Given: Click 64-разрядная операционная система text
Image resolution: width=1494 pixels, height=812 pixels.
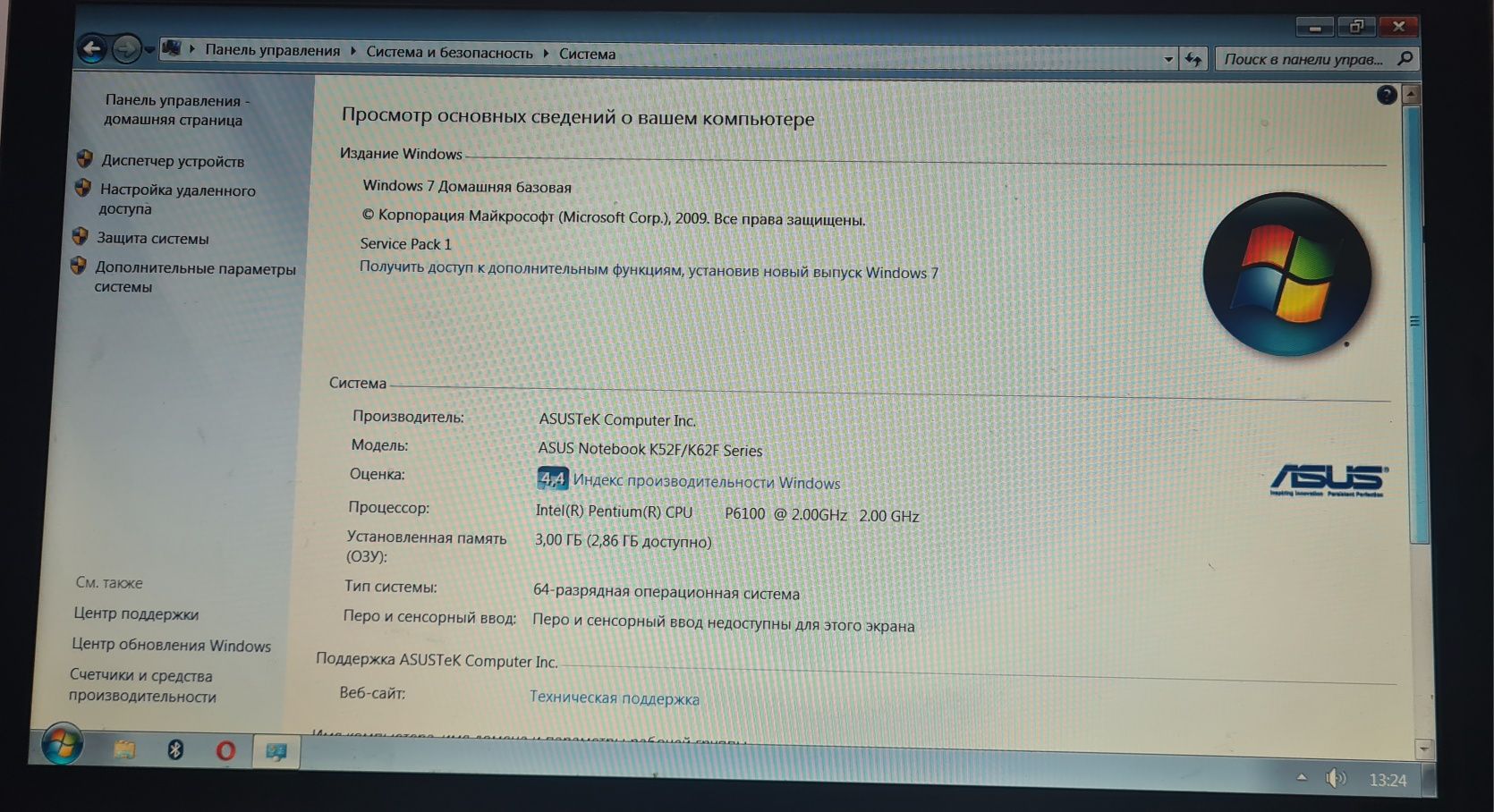Looking at the screenshot, I should (x=666, y=592).
